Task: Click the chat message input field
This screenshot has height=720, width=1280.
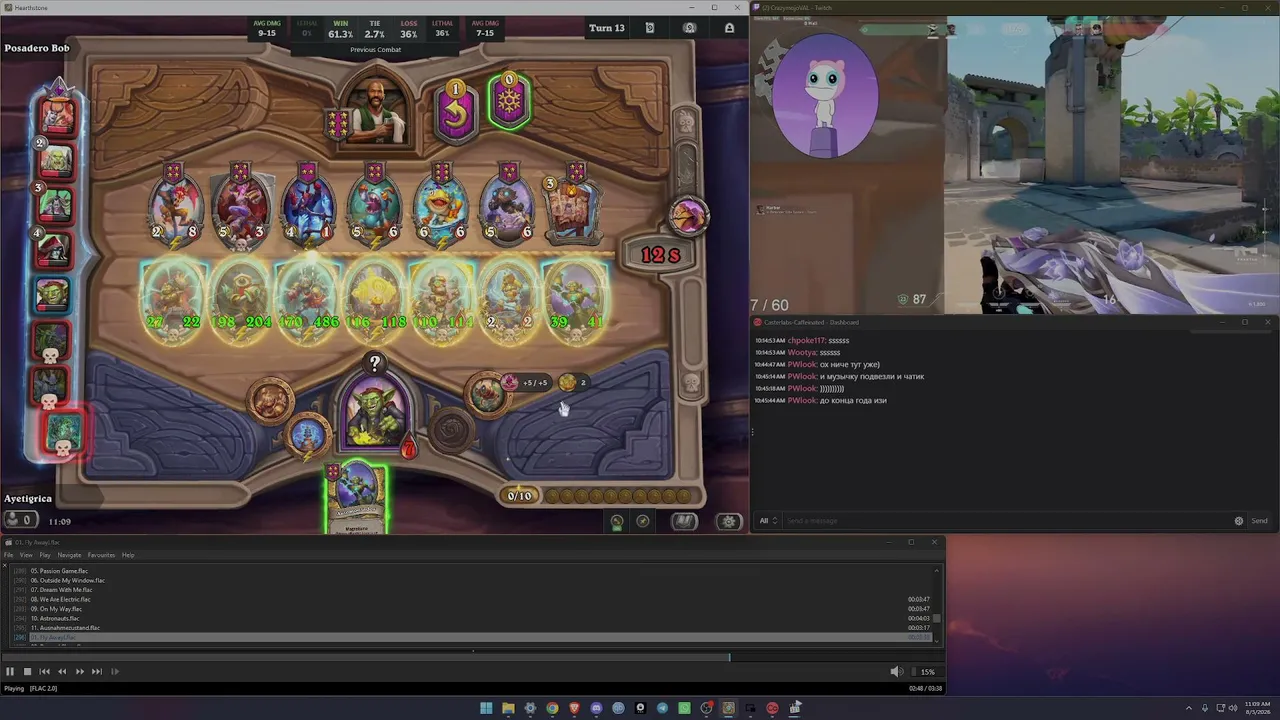Action: pos(1007,521)
